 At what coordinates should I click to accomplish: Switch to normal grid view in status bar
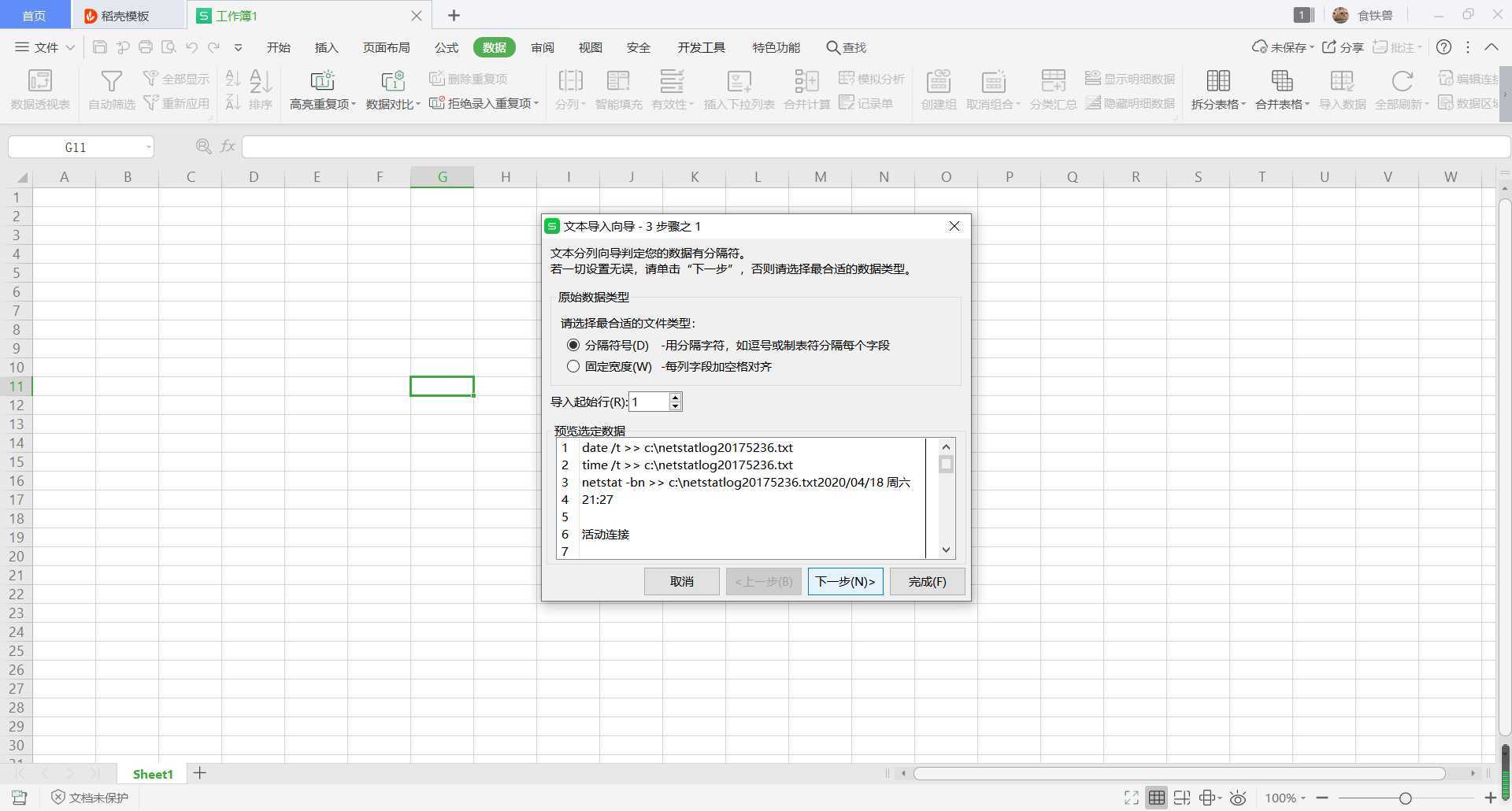pos(1156,798)
